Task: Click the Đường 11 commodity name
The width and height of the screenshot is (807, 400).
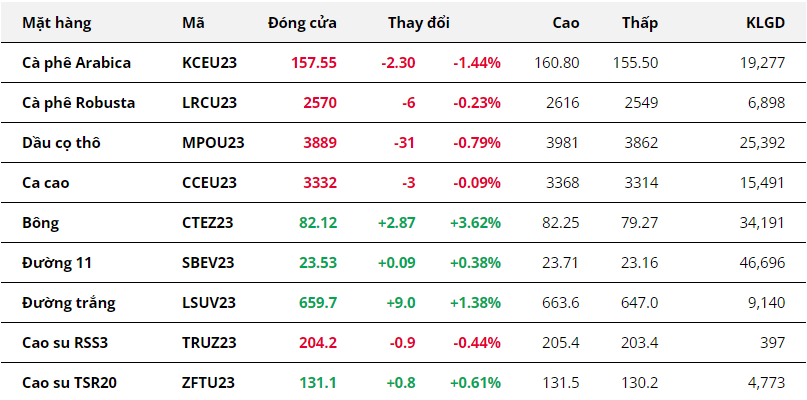Action: (x=54, y=262)
